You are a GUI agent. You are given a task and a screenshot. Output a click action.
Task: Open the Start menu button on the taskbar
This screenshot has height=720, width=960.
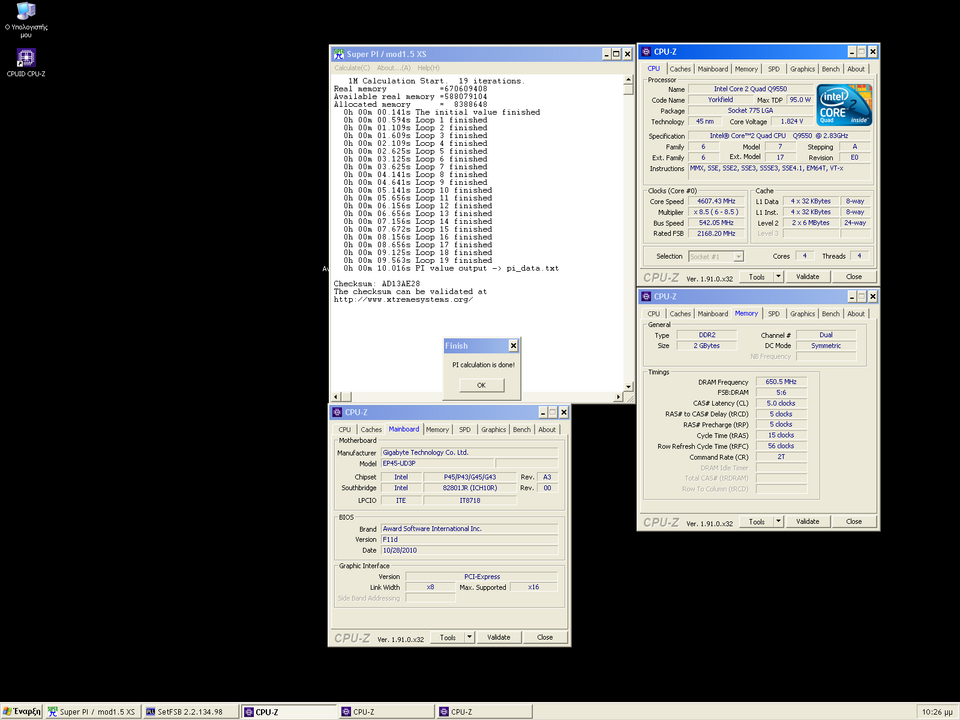click(x=21, y=711)
